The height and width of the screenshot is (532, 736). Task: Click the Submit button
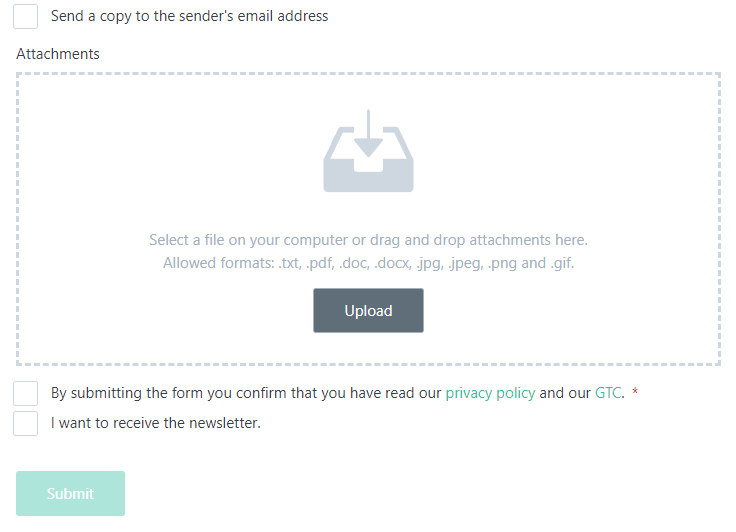(70, 493)
